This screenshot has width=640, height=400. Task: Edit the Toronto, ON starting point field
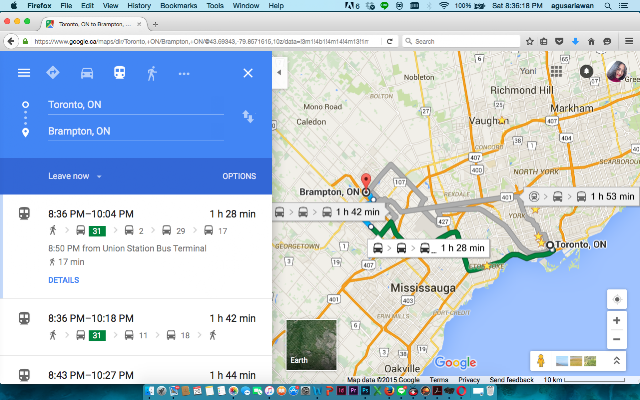pyautogui.click(x=136, y=105)
